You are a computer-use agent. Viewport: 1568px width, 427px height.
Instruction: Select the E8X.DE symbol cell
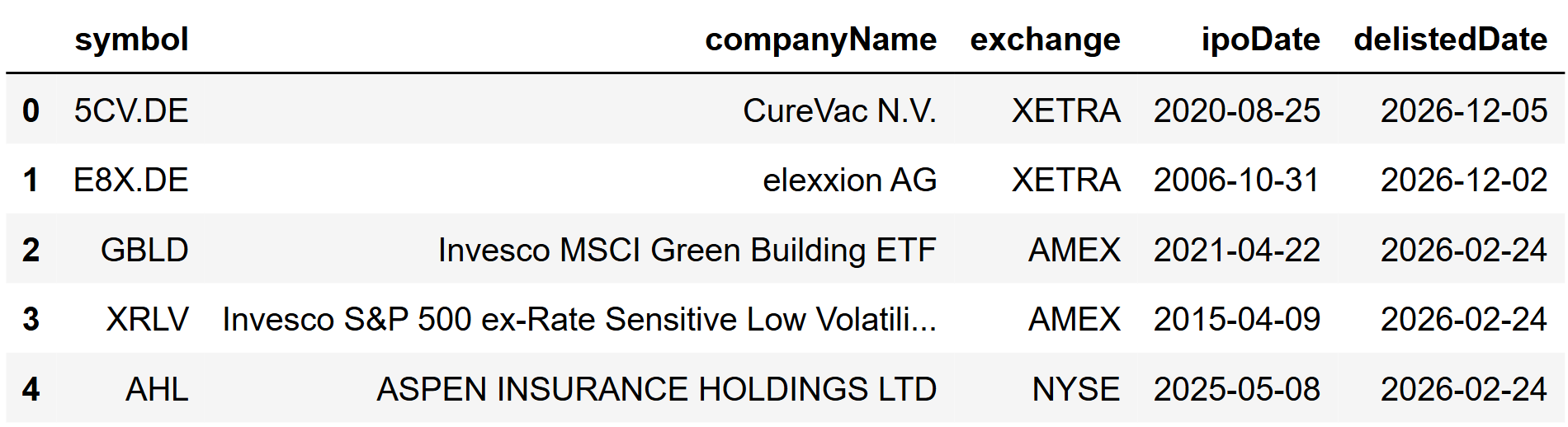click(131, 180)
